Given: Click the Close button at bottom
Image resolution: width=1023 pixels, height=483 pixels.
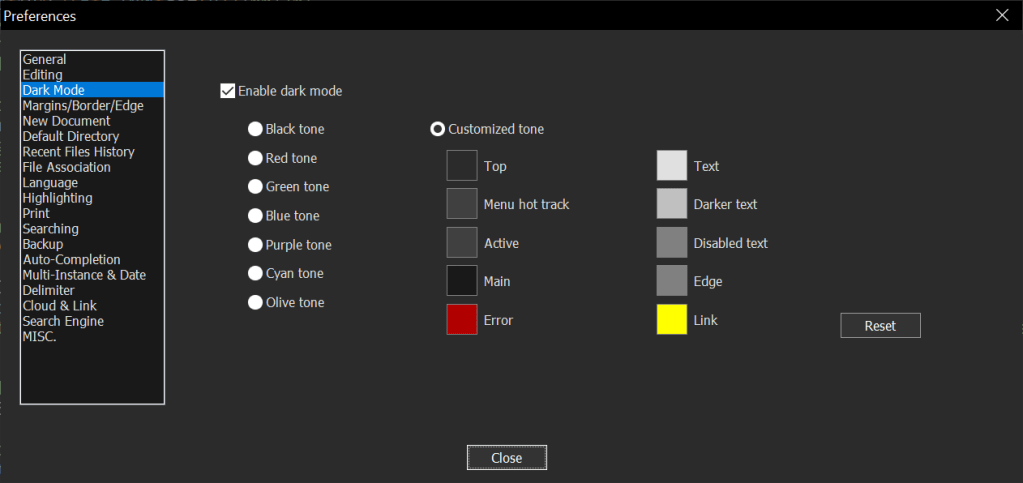Looking at the screenshot, I should pos(507,458).
